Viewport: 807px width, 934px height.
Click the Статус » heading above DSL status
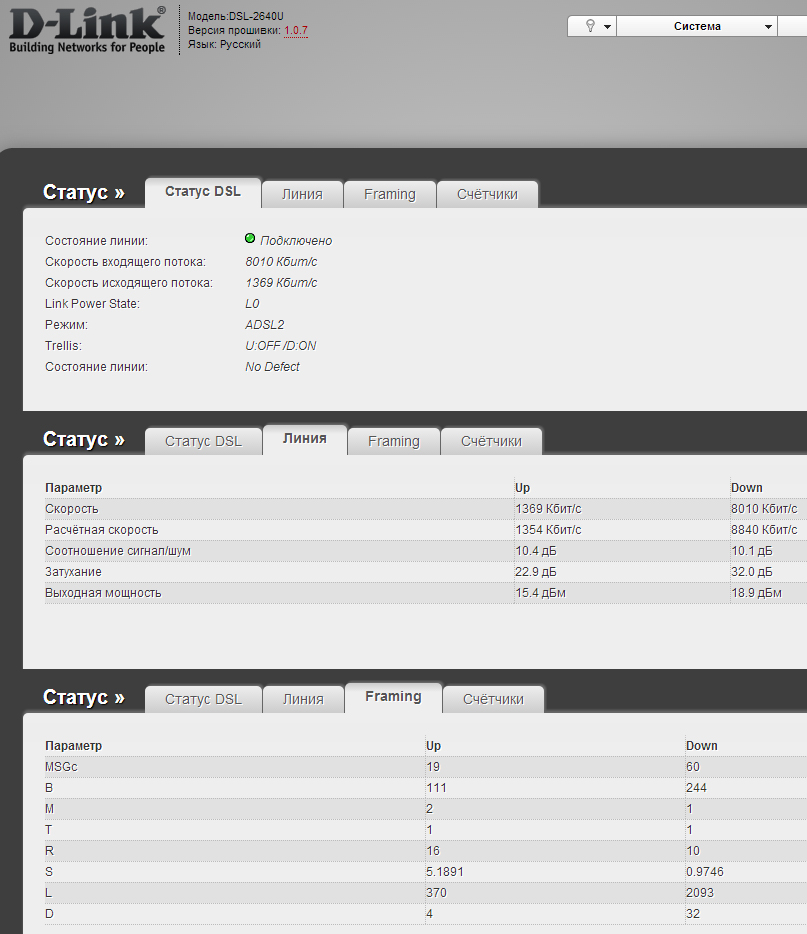pos(84,192)
